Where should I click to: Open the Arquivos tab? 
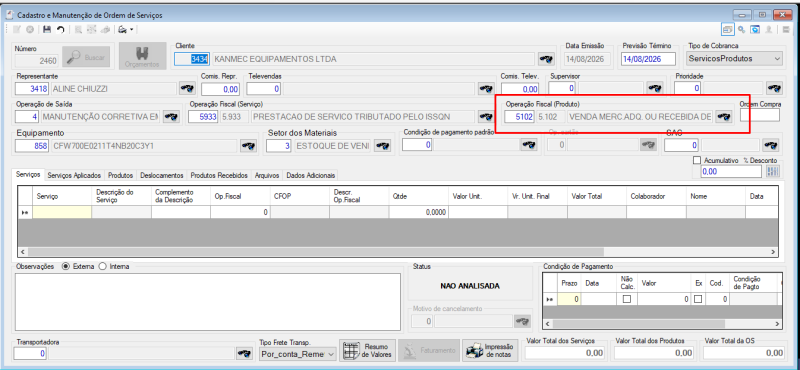[x=267, y=175]
